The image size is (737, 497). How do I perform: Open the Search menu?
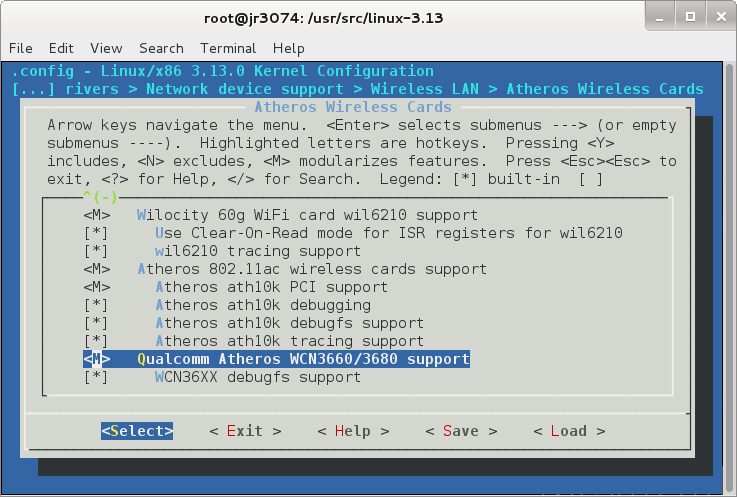161,48
